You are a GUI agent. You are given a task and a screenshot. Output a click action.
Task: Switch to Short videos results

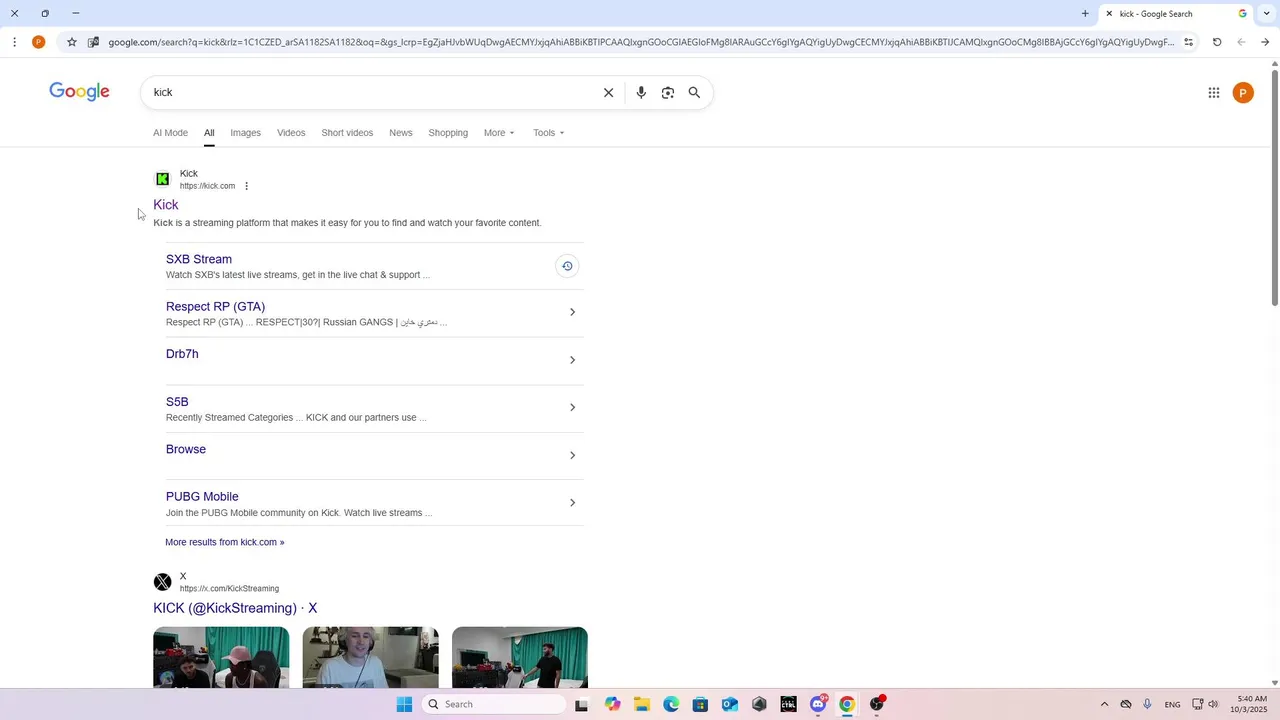pos(347,133)
